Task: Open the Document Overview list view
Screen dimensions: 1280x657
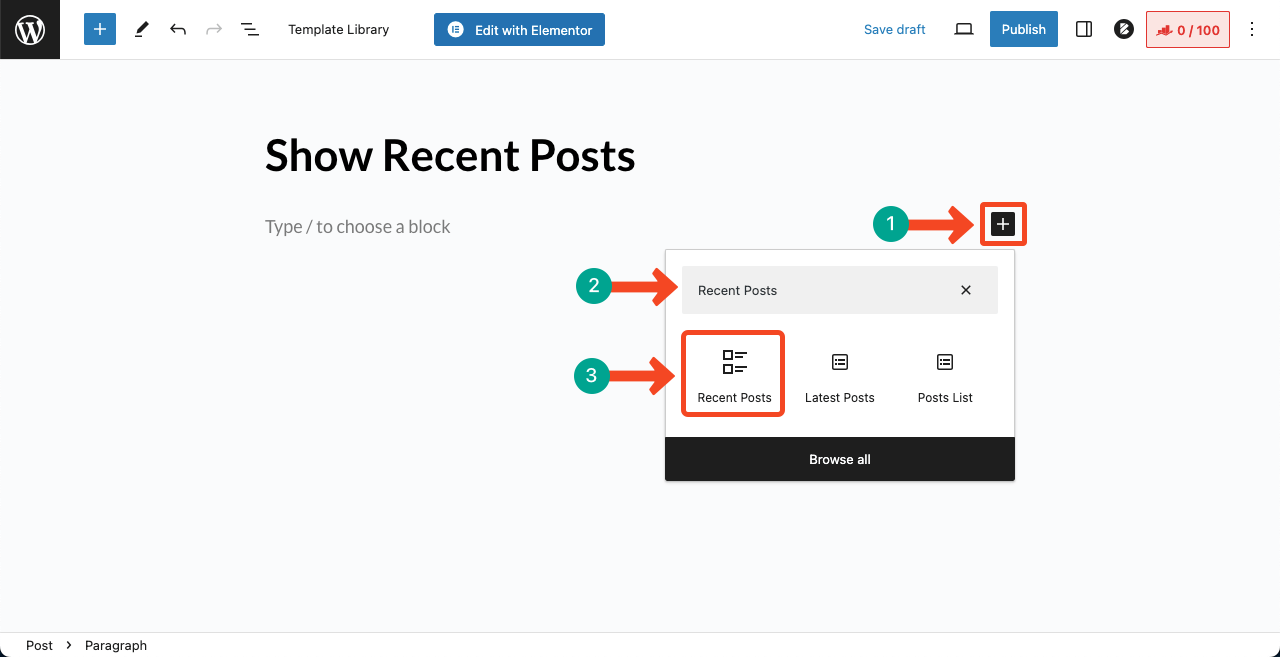Action: [250, 30]
